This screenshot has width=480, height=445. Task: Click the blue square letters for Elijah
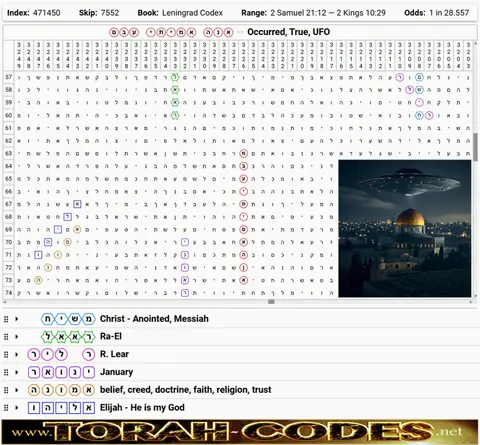pyautogui.click(x=61, y=408)
